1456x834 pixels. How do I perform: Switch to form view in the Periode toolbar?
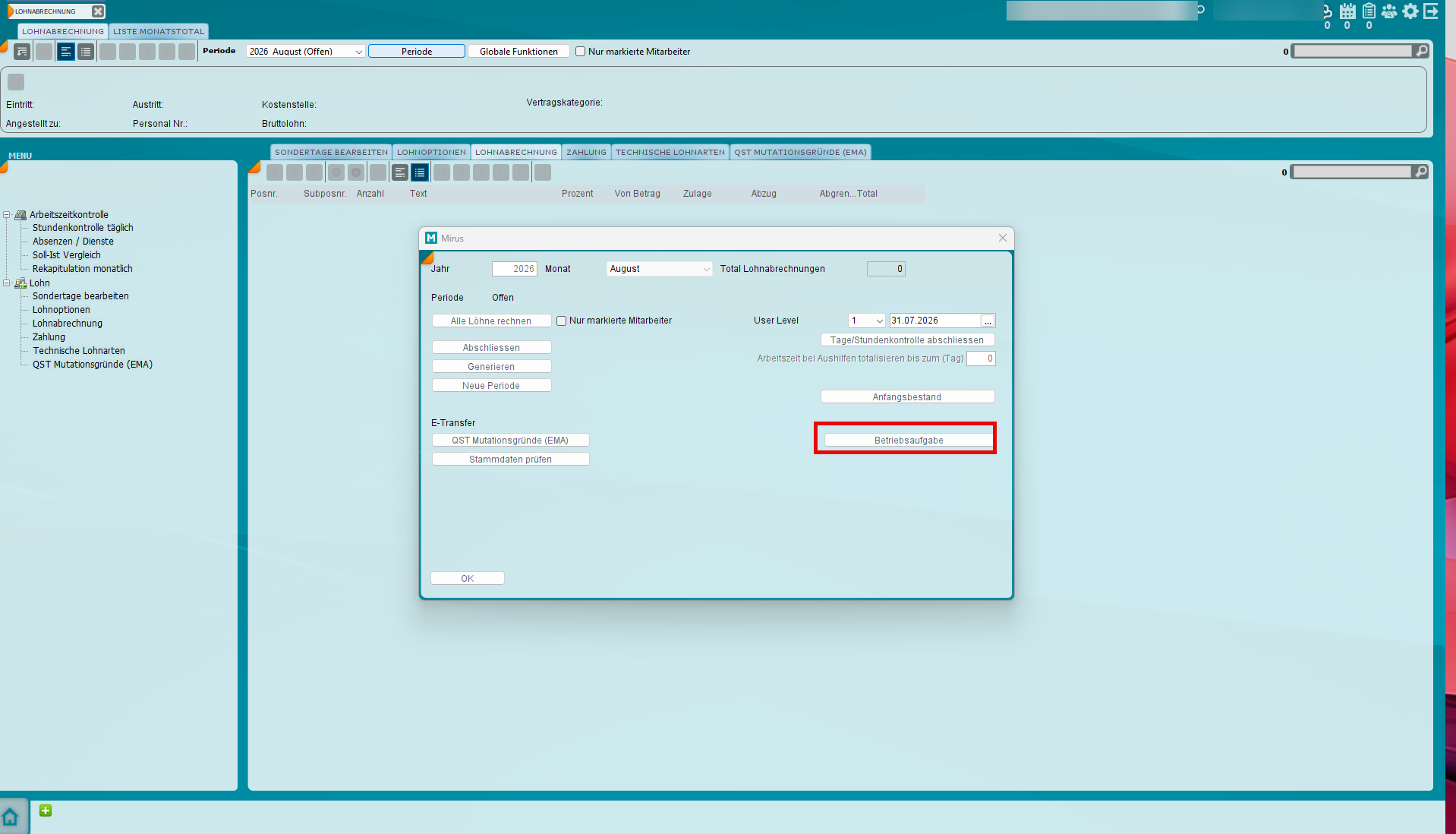tap(66, 52)
